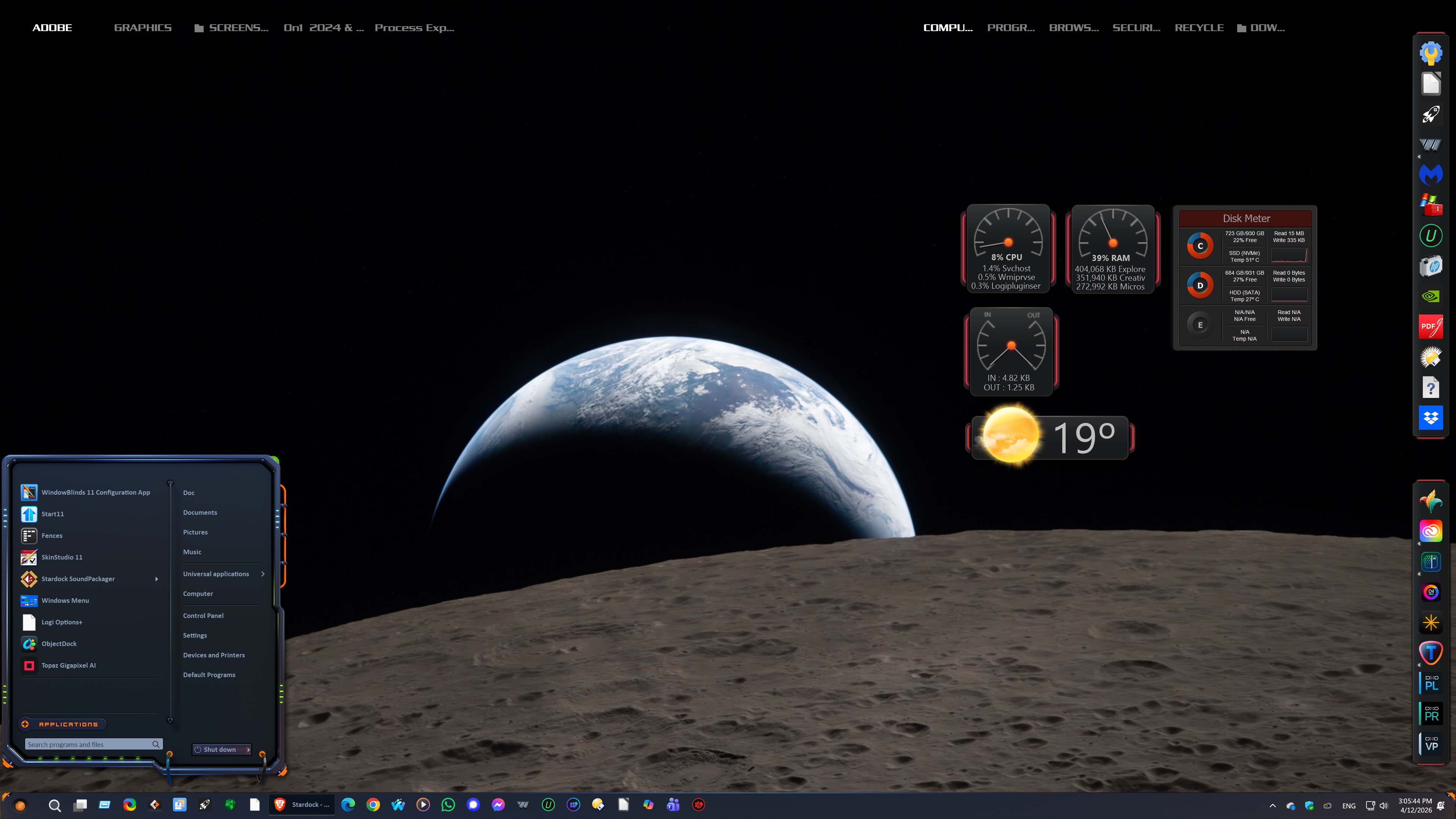Image resolution: width=1456 pixels, height=819 pixels.
Task: Open Start11 from the start menu
Action: tap(52, 514)
